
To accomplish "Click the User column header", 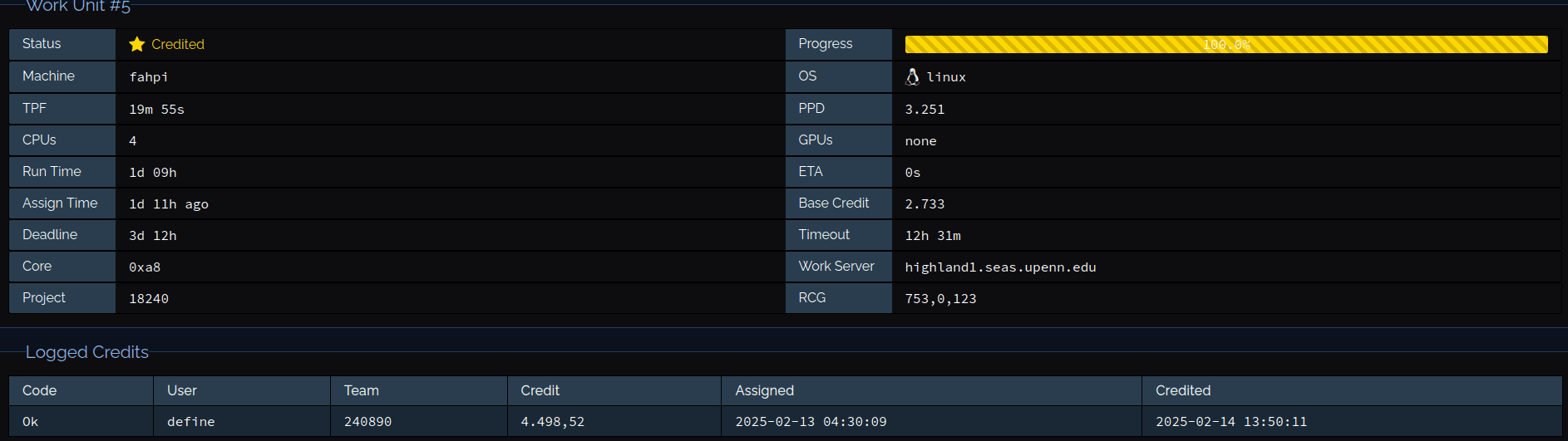I will (242, 390).
